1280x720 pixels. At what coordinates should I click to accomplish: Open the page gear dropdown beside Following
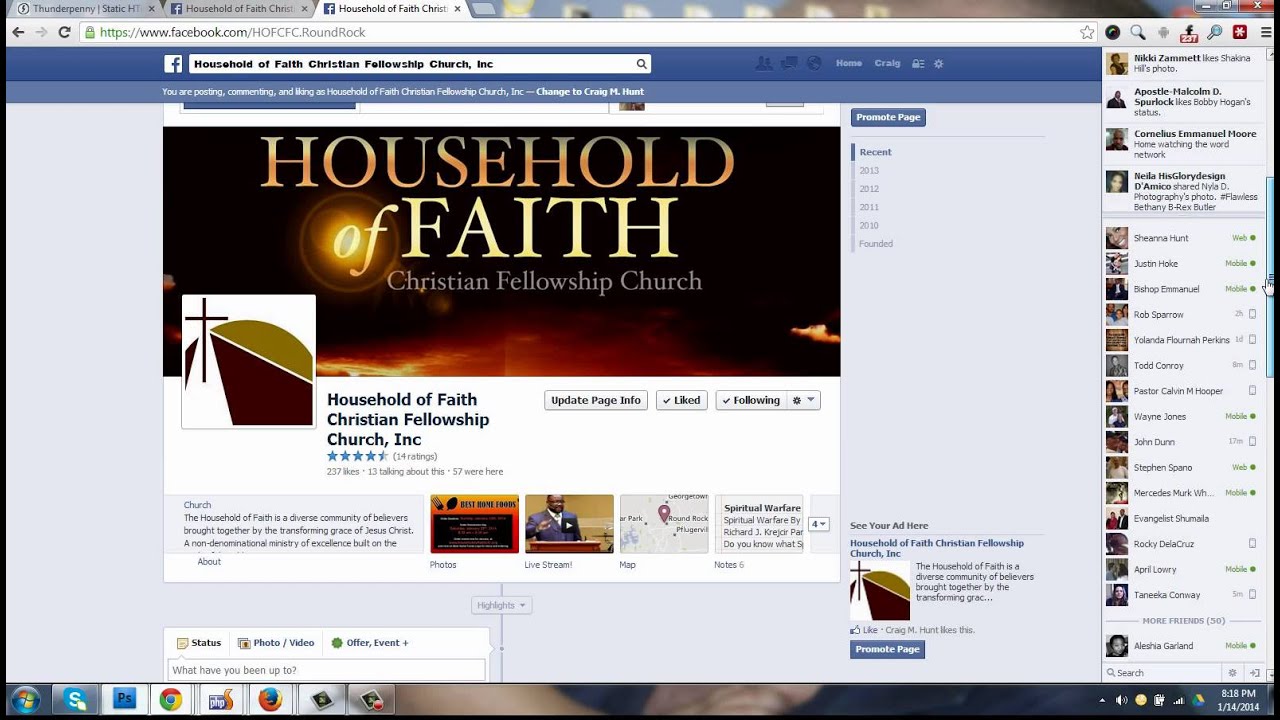803,400
